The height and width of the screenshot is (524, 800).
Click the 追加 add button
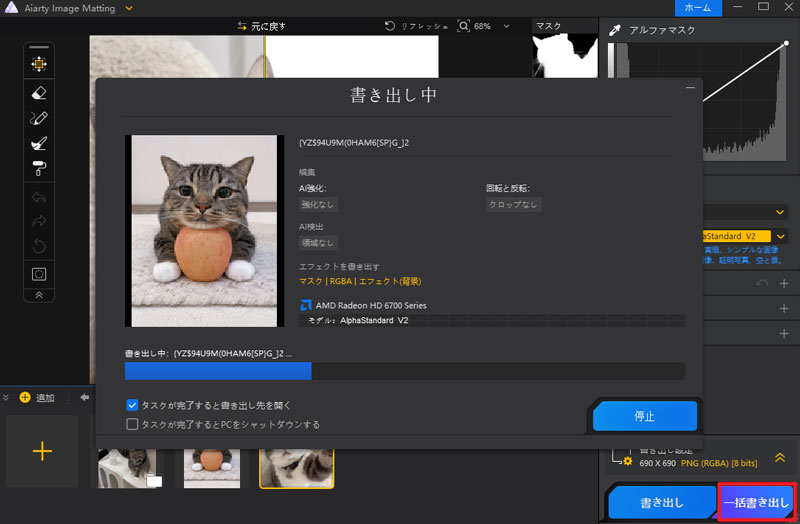[37, 397]
